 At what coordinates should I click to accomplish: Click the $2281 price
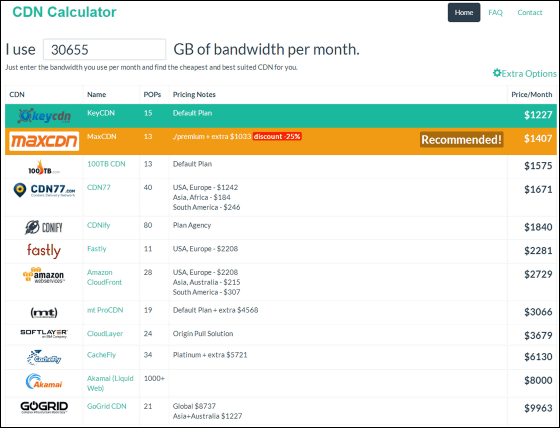538,251
